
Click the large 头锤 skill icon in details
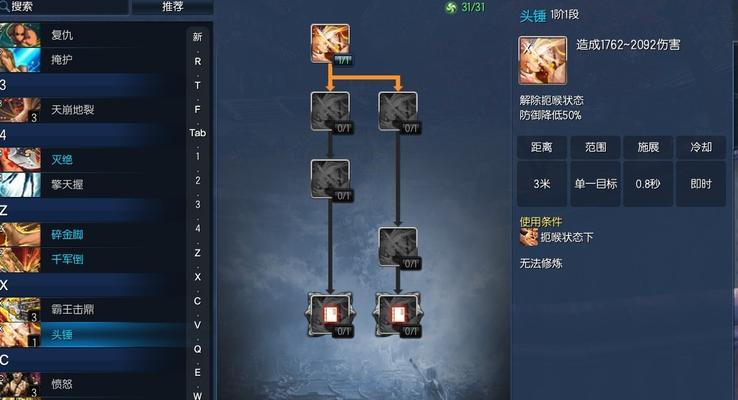tap(543, 61)
